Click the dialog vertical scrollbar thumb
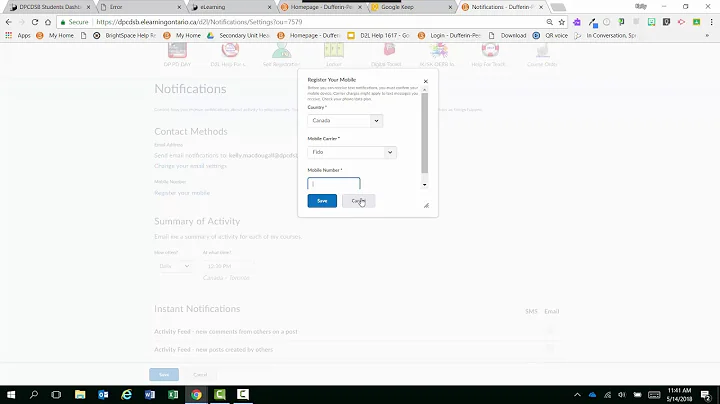Viewport: 720px width, 404px height. tap(424, 133)
